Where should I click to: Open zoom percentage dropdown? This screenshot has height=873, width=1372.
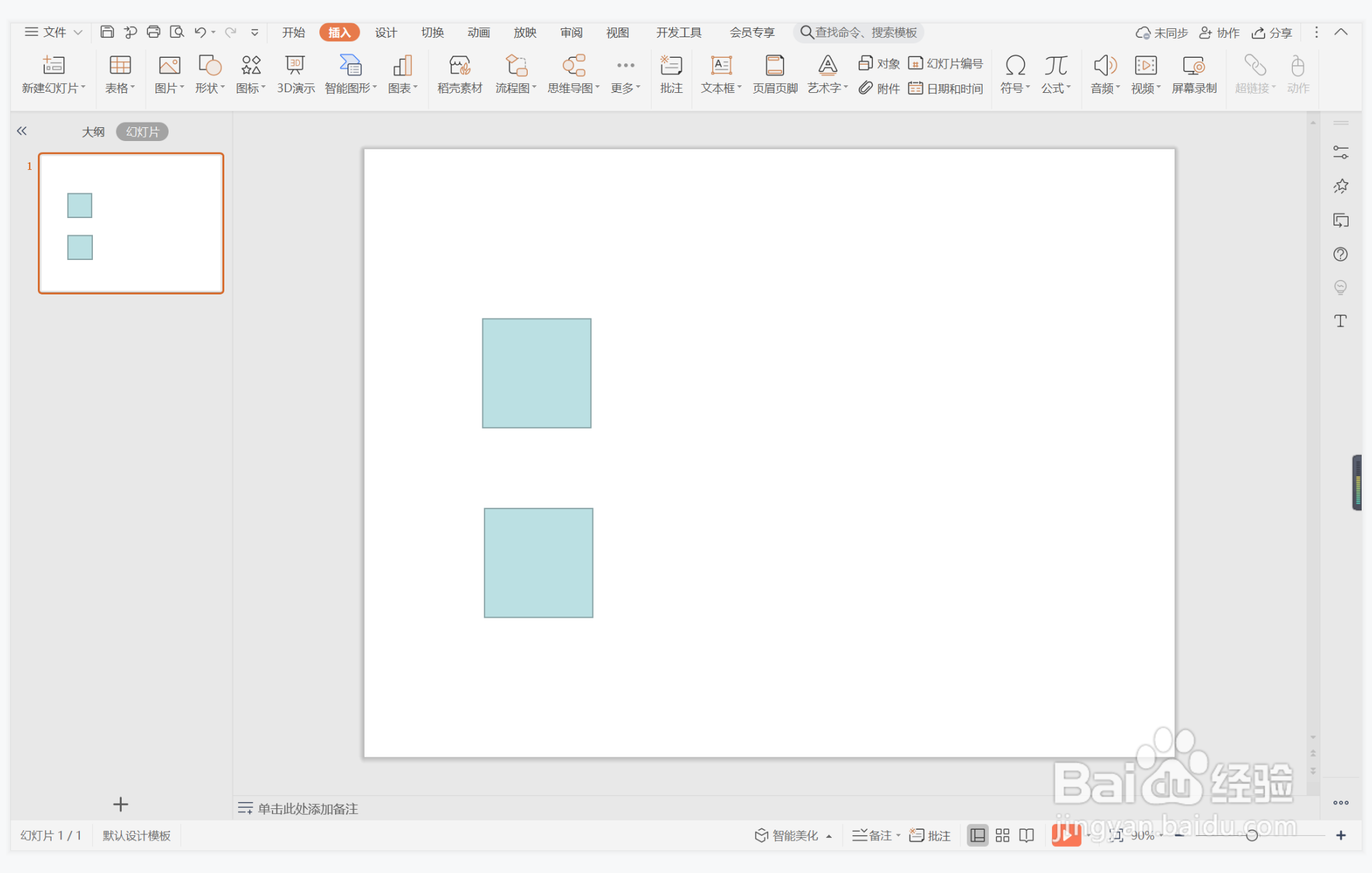[1162, 835]
